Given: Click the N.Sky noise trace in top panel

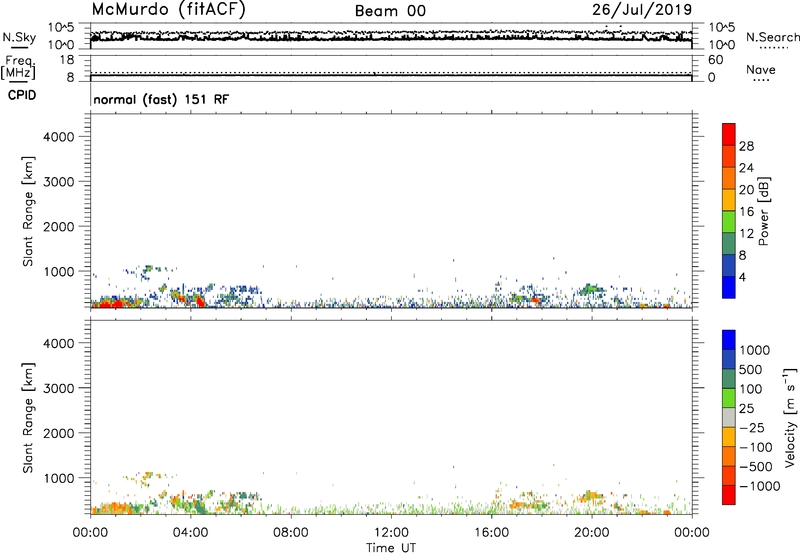Looking at the screenshot, I should [391, 38].
